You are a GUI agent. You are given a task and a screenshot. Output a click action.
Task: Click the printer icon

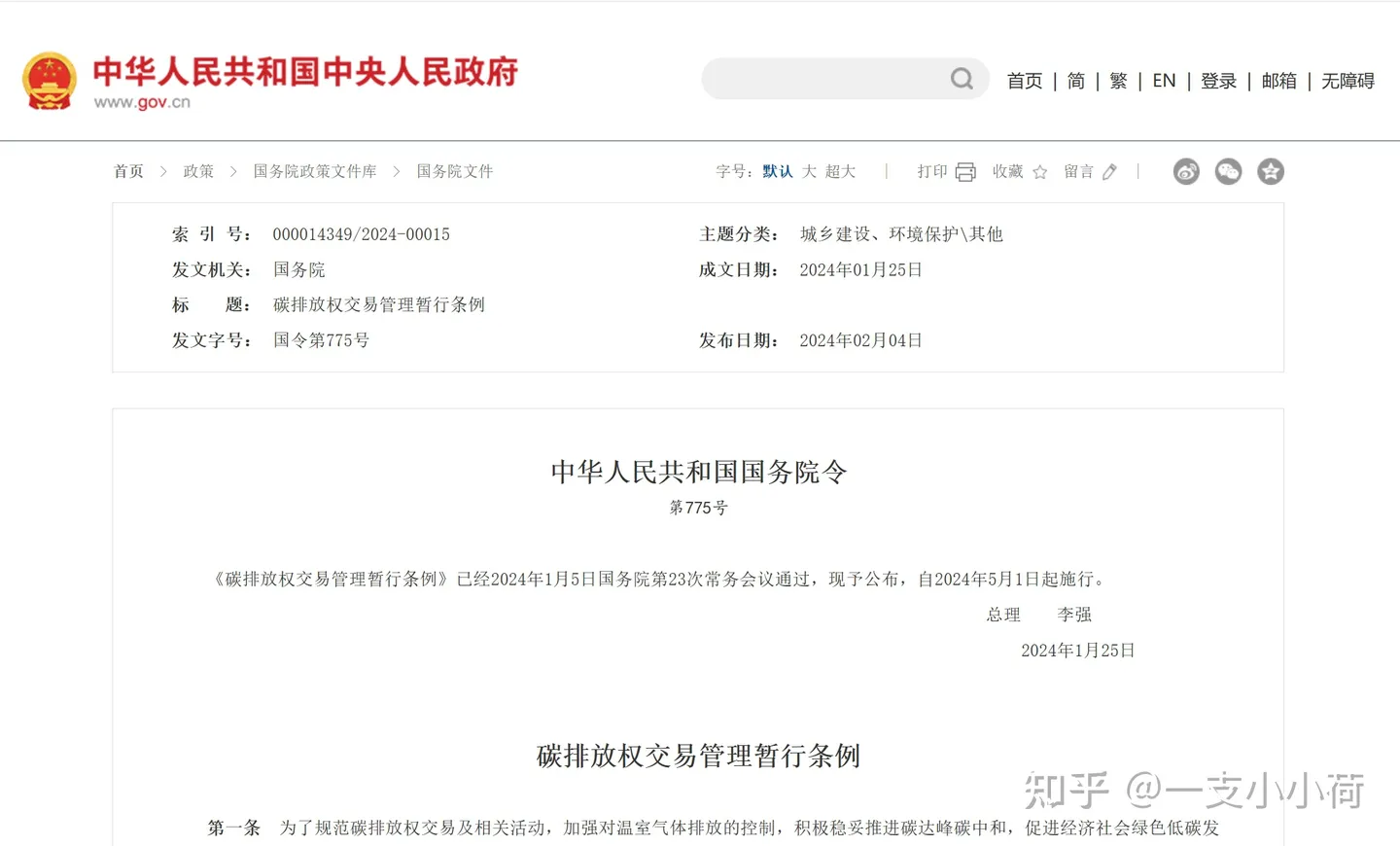click(965, 172)
